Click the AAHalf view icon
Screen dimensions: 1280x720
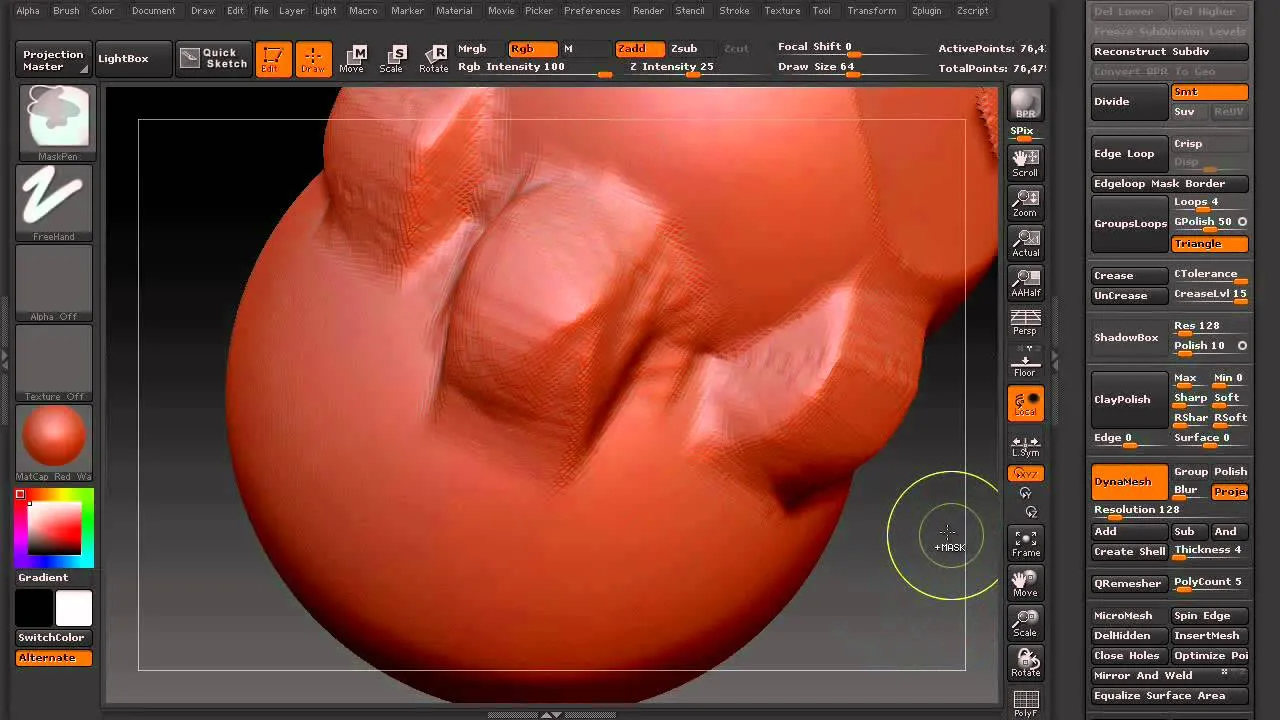point(1025,283)
